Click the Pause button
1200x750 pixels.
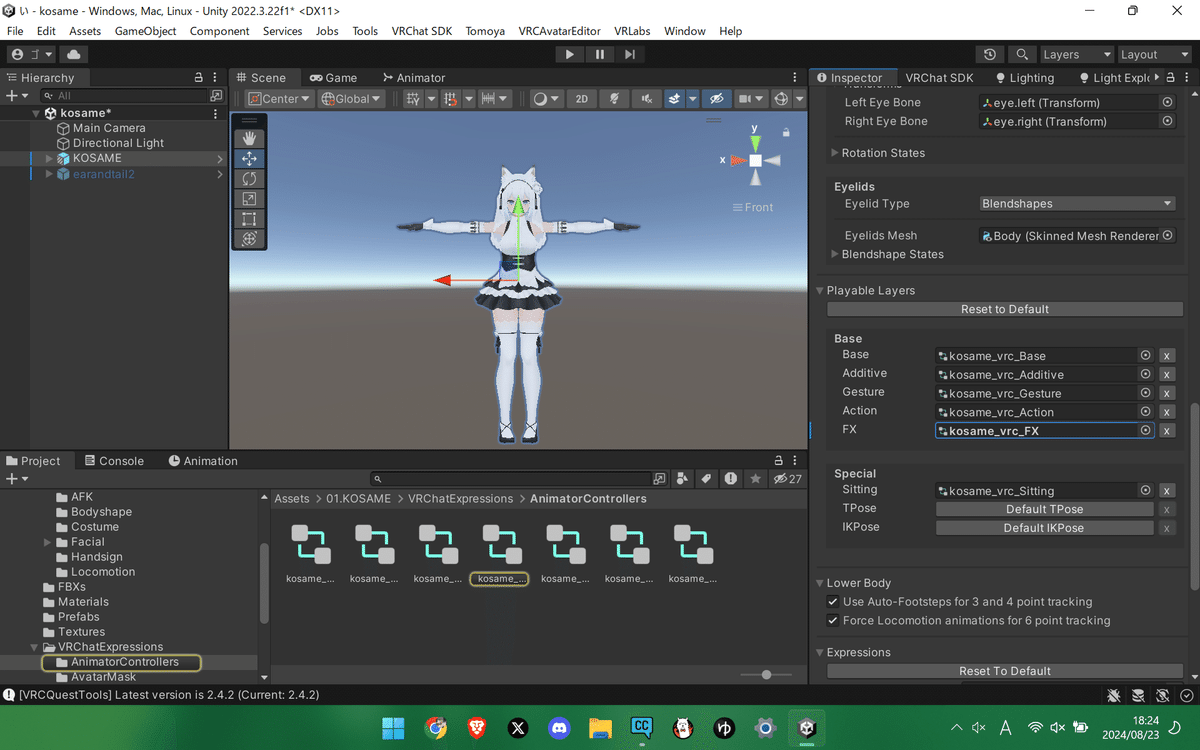(x=599, y=55)
